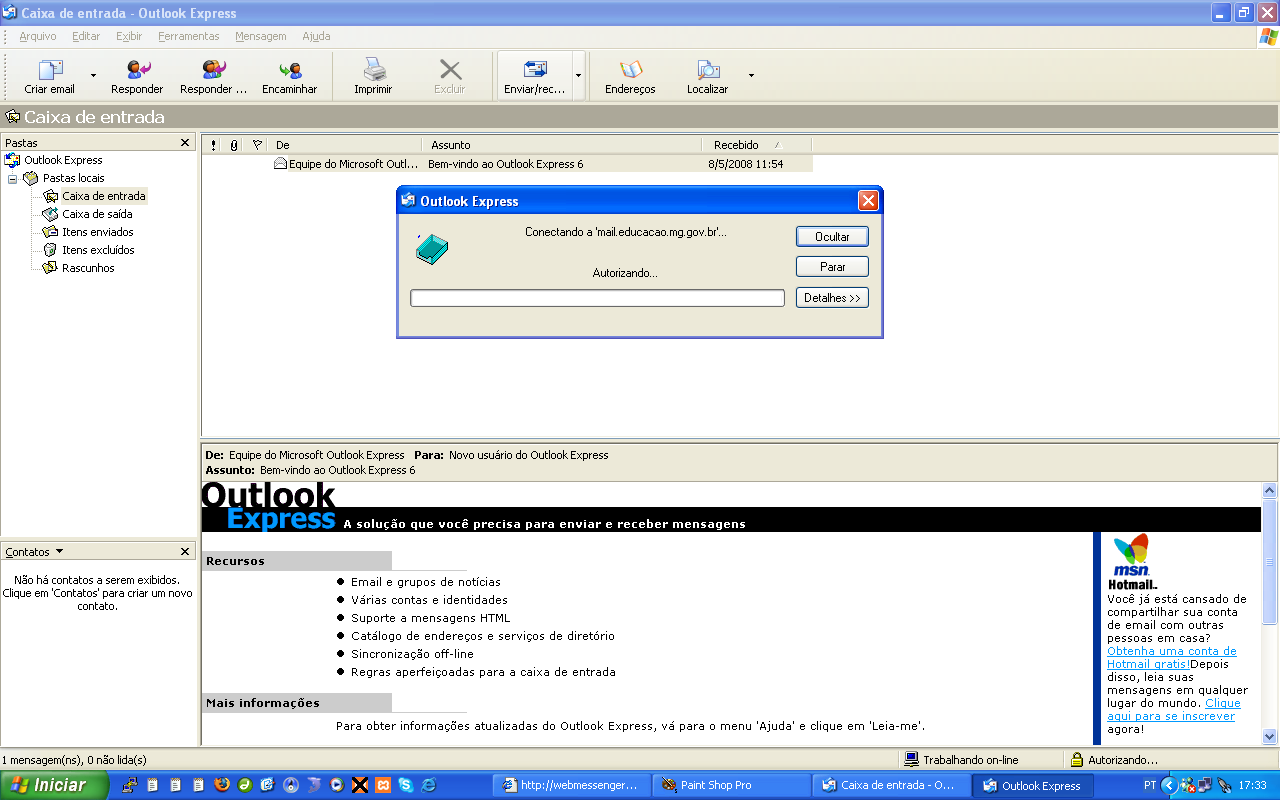The width and height of the screenshot is (1280, 800).
Task: Open the Exibir menu
Action: click(129, 36)
